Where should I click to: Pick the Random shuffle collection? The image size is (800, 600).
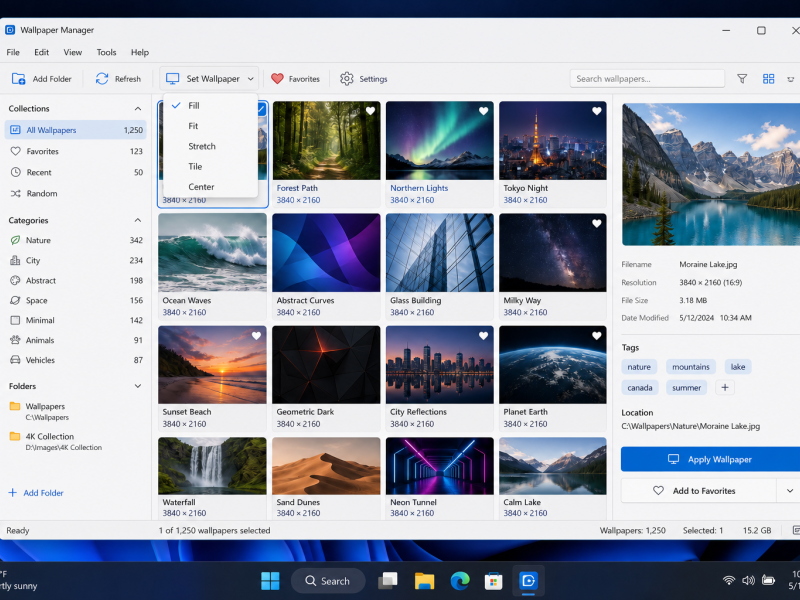76,193
